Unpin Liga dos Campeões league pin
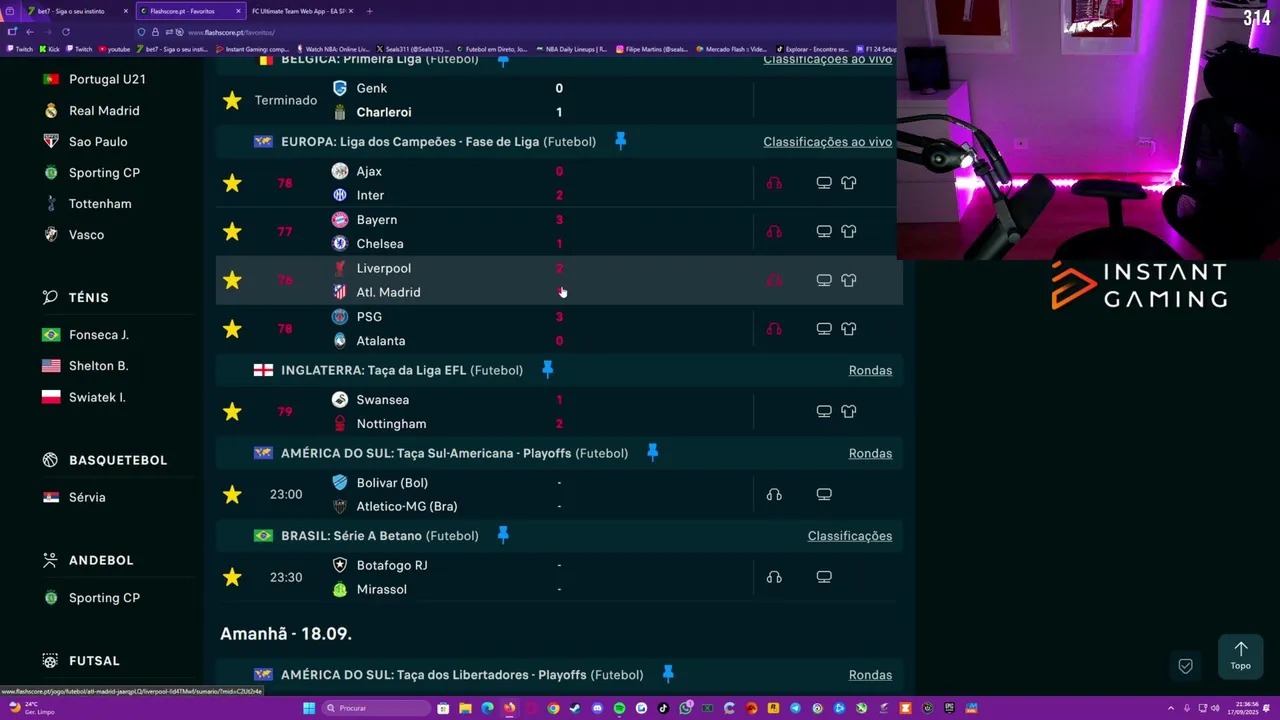 point(620,141)
